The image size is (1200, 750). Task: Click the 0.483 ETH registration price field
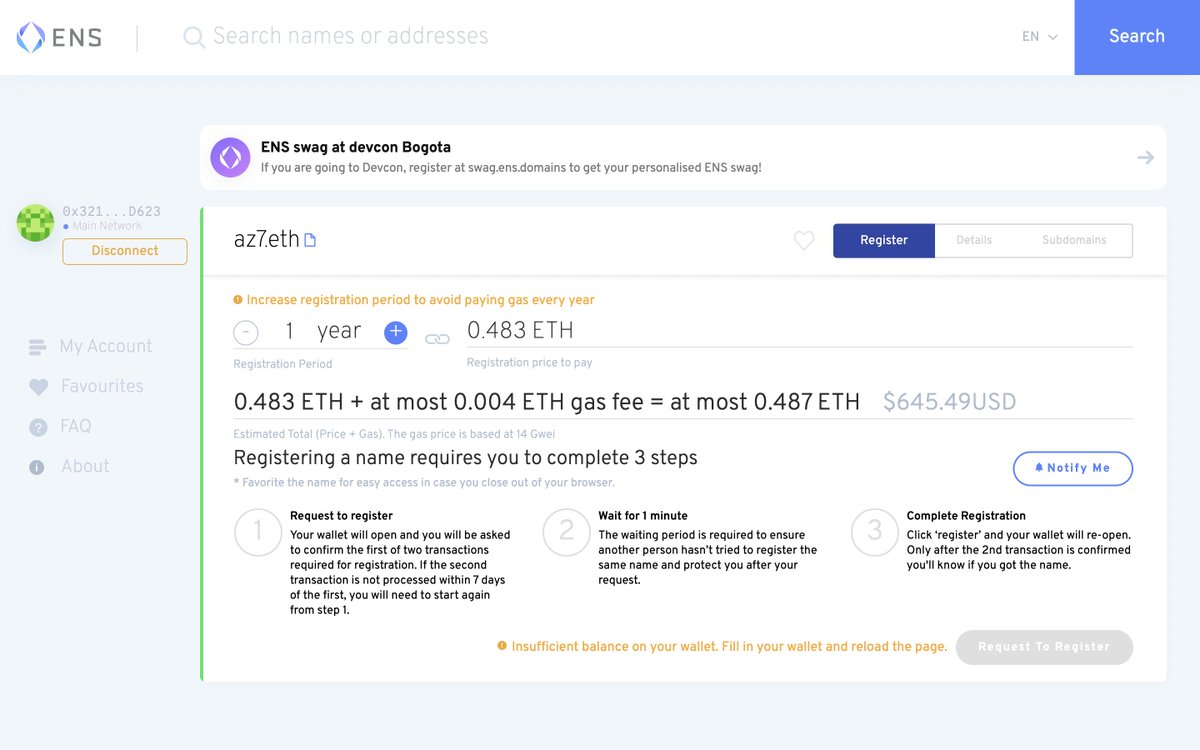pyautogui.click(x=799, y=331)
